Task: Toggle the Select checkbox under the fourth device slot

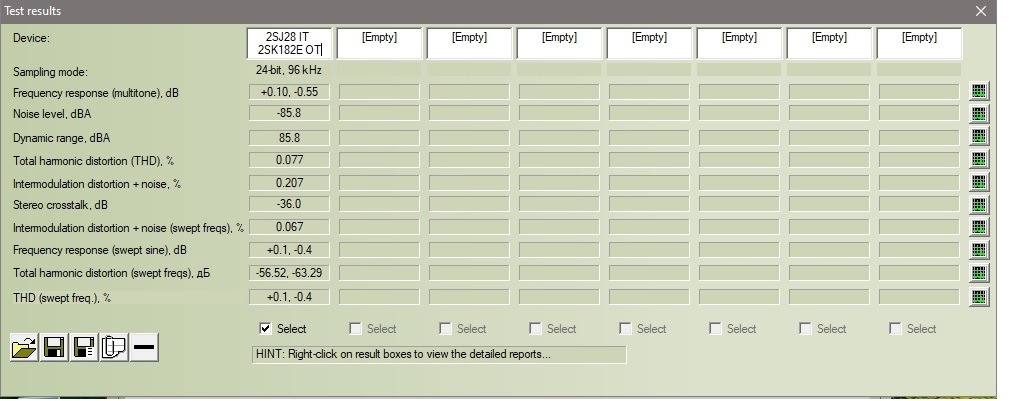Action: click(535, 329)
